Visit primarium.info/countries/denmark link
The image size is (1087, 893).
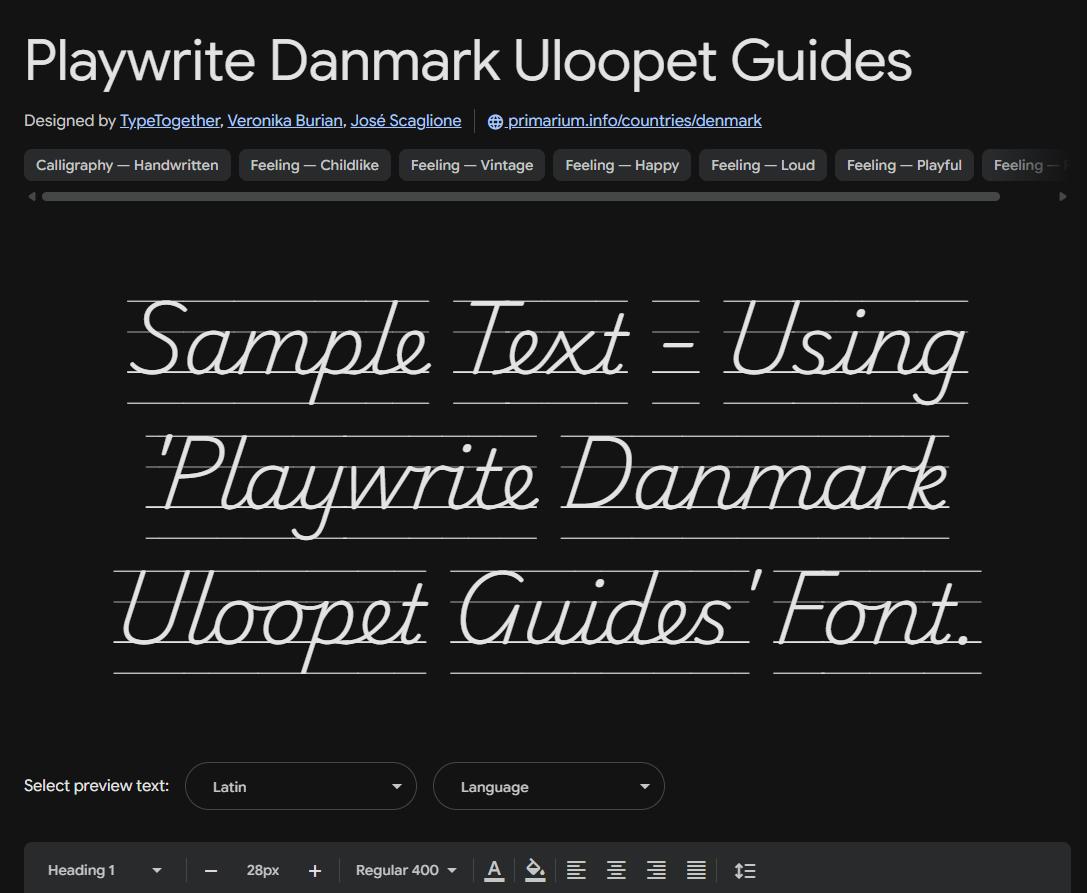634,121
